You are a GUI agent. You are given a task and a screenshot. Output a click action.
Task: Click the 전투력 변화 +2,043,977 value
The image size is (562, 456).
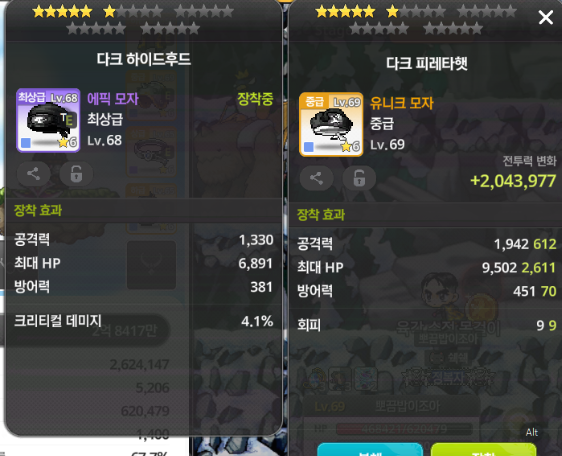(x=513, y=181)
